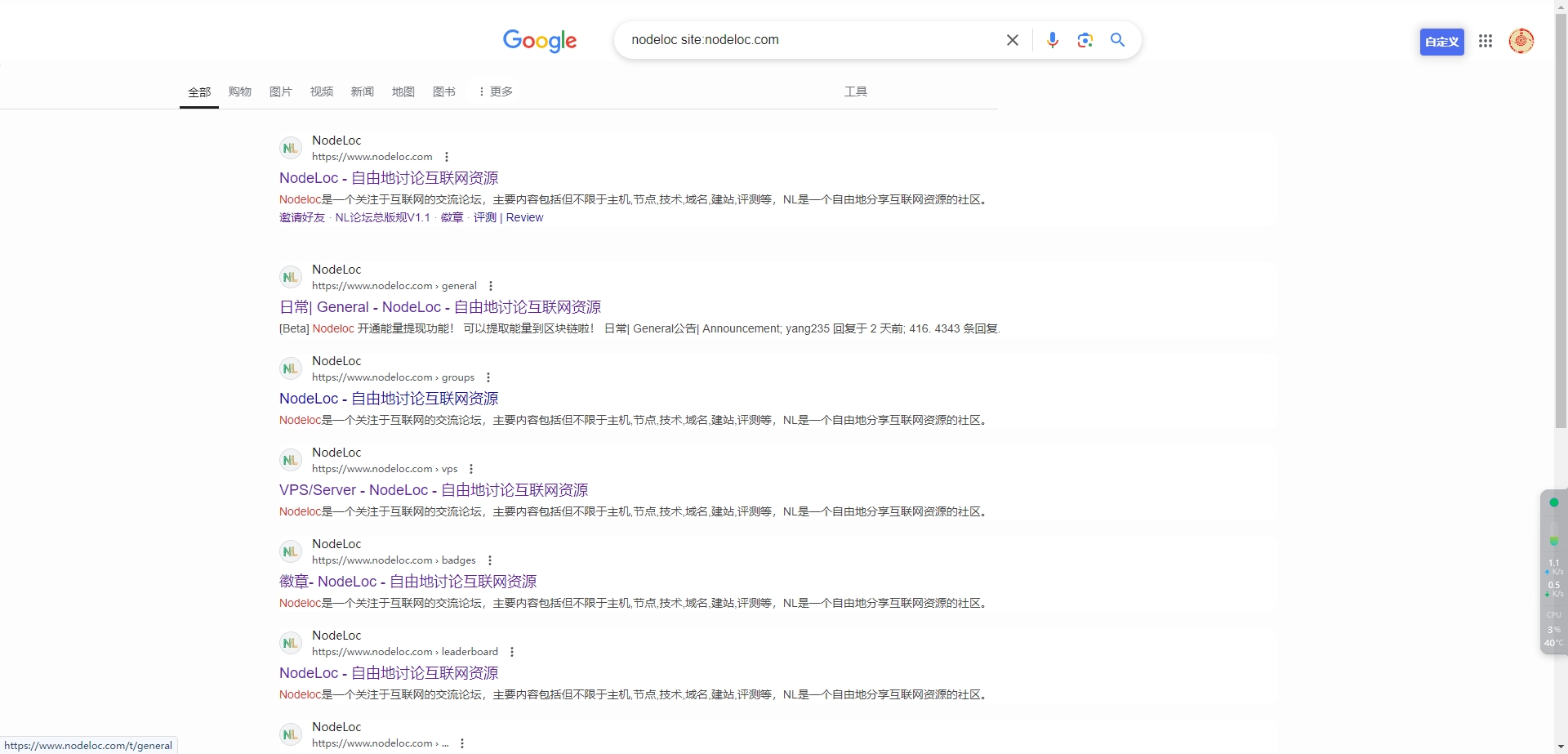Click the 自定义 extension button
The height and width of the screenshot is (754, 1568).
pos(1442,42)
